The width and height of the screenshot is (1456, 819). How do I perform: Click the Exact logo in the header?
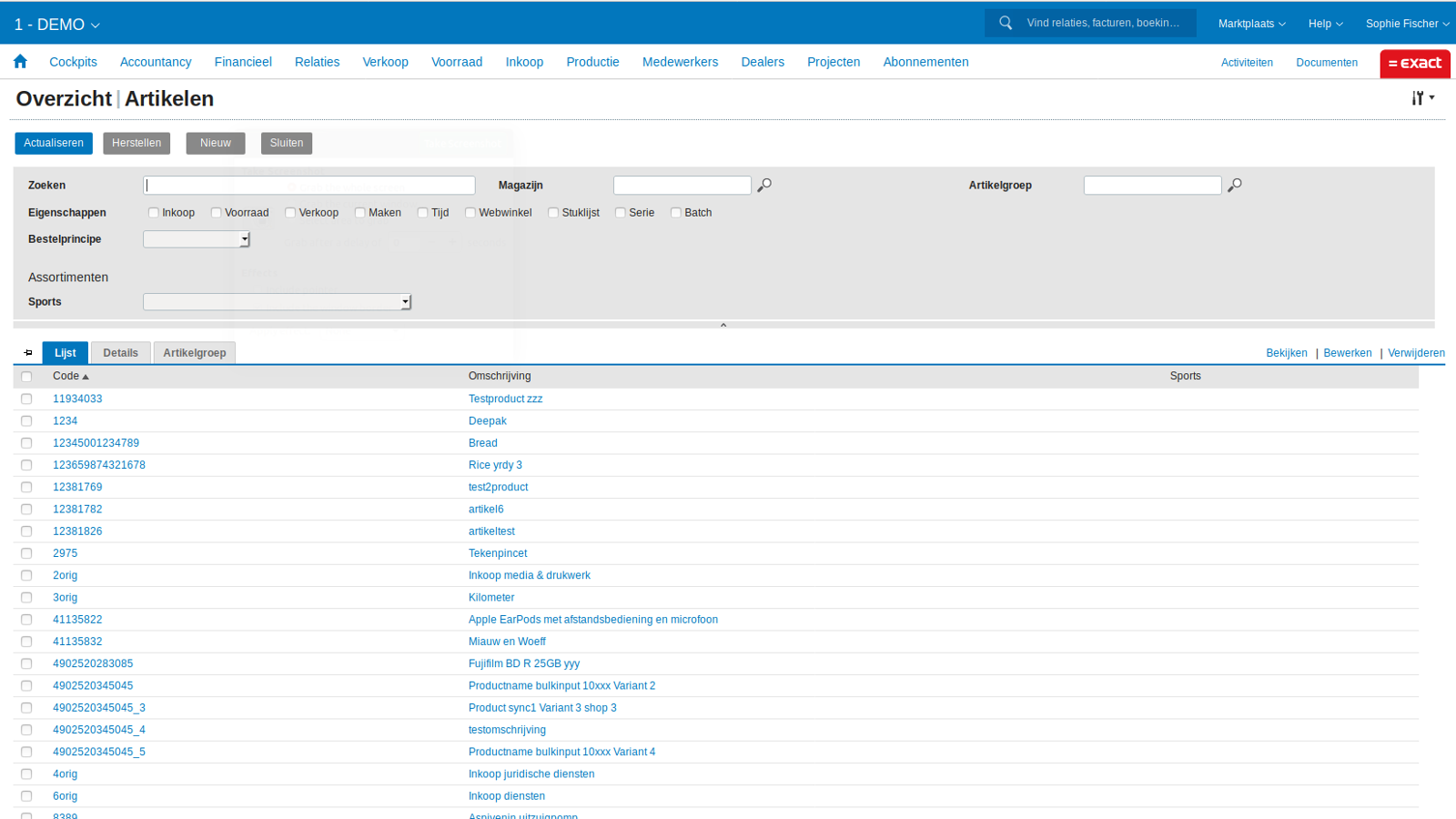[1415, 64]
